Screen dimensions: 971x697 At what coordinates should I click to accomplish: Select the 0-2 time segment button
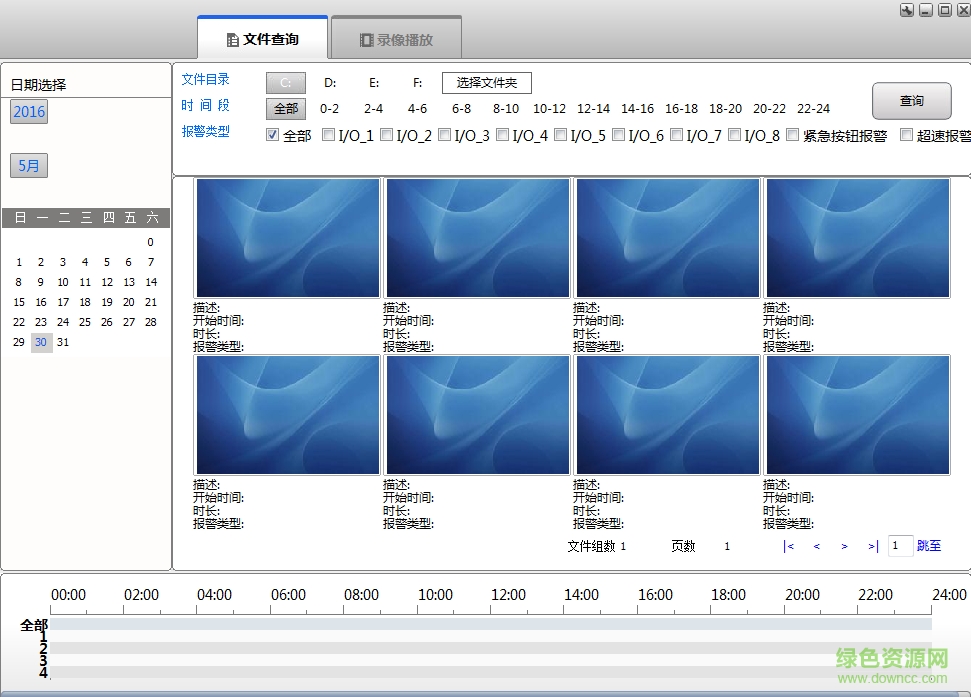click(x=331, y=108)
